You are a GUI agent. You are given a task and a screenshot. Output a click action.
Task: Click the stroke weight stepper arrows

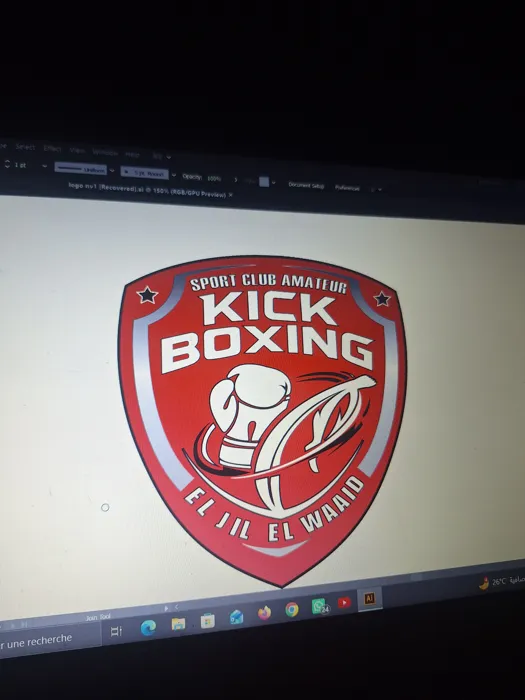7,164
